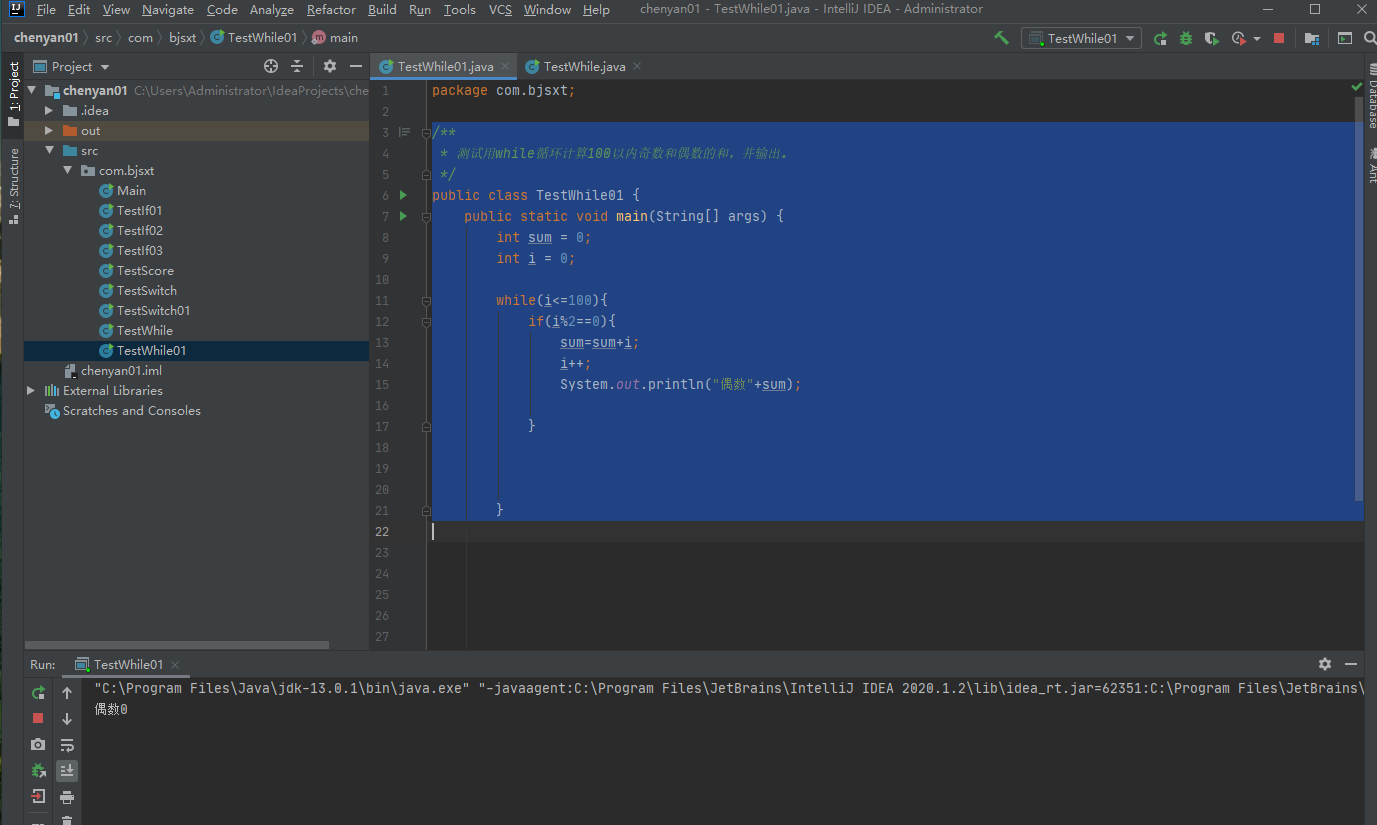Close the TestWhile01.java editor tab
This screenshot has height=825, width=1377.
click(505, 66)
